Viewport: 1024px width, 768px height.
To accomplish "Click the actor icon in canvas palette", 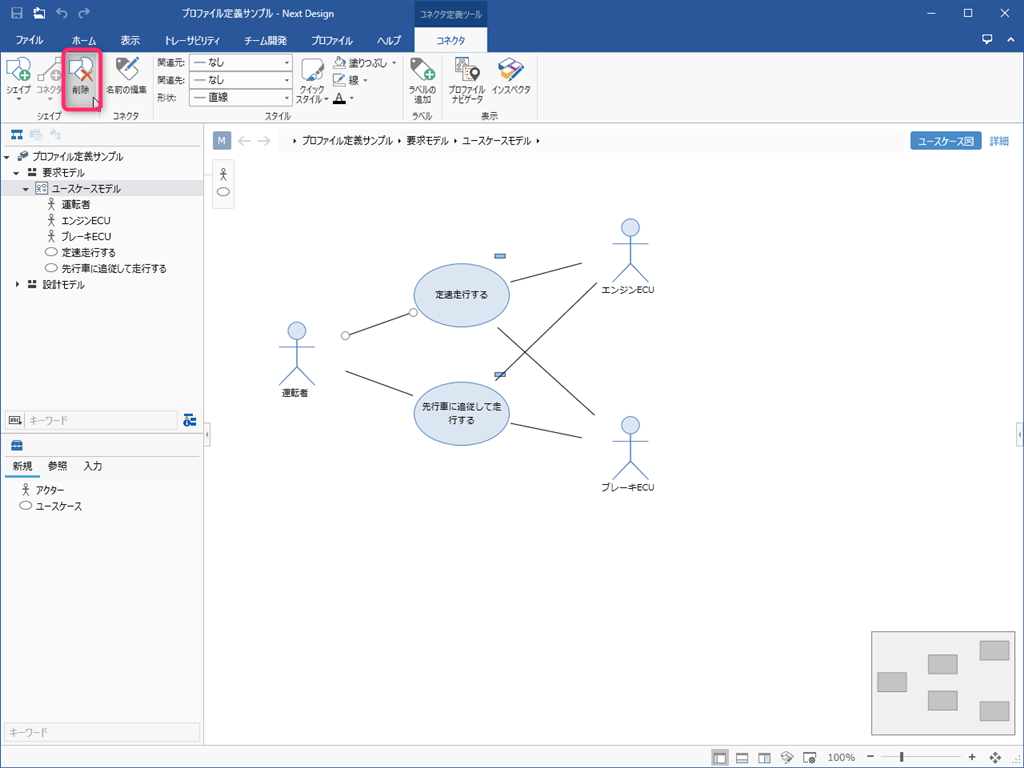I will 223,174.
